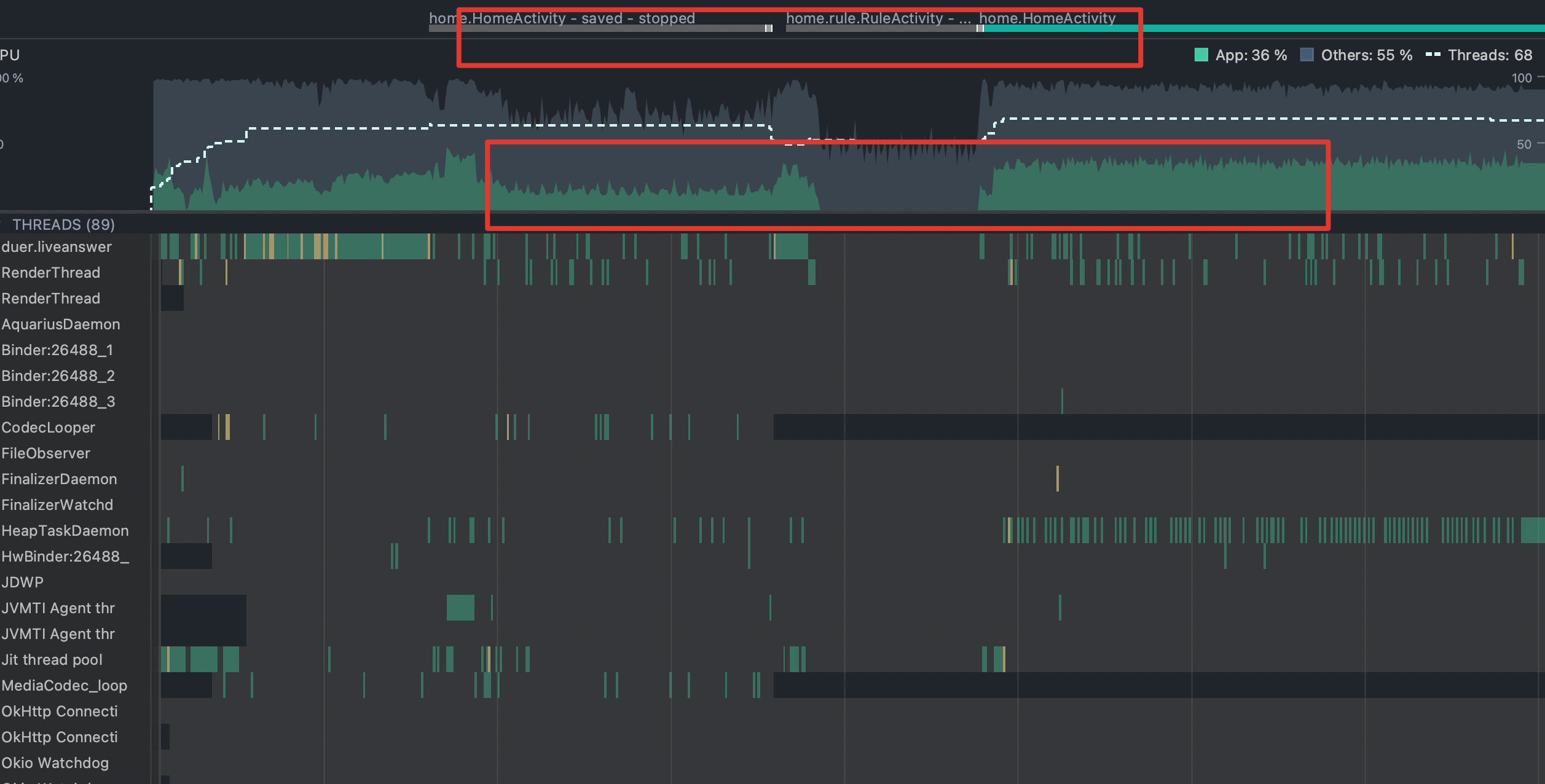1545x784 pixels.
Task: Select the MediaCodec_loop thread
Action: pos(65,685)
